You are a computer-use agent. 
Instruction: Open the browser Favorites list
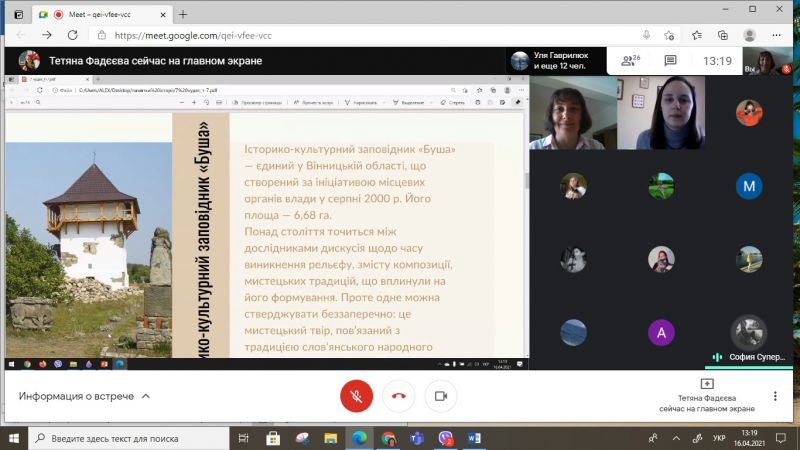[x=696, y=35]
